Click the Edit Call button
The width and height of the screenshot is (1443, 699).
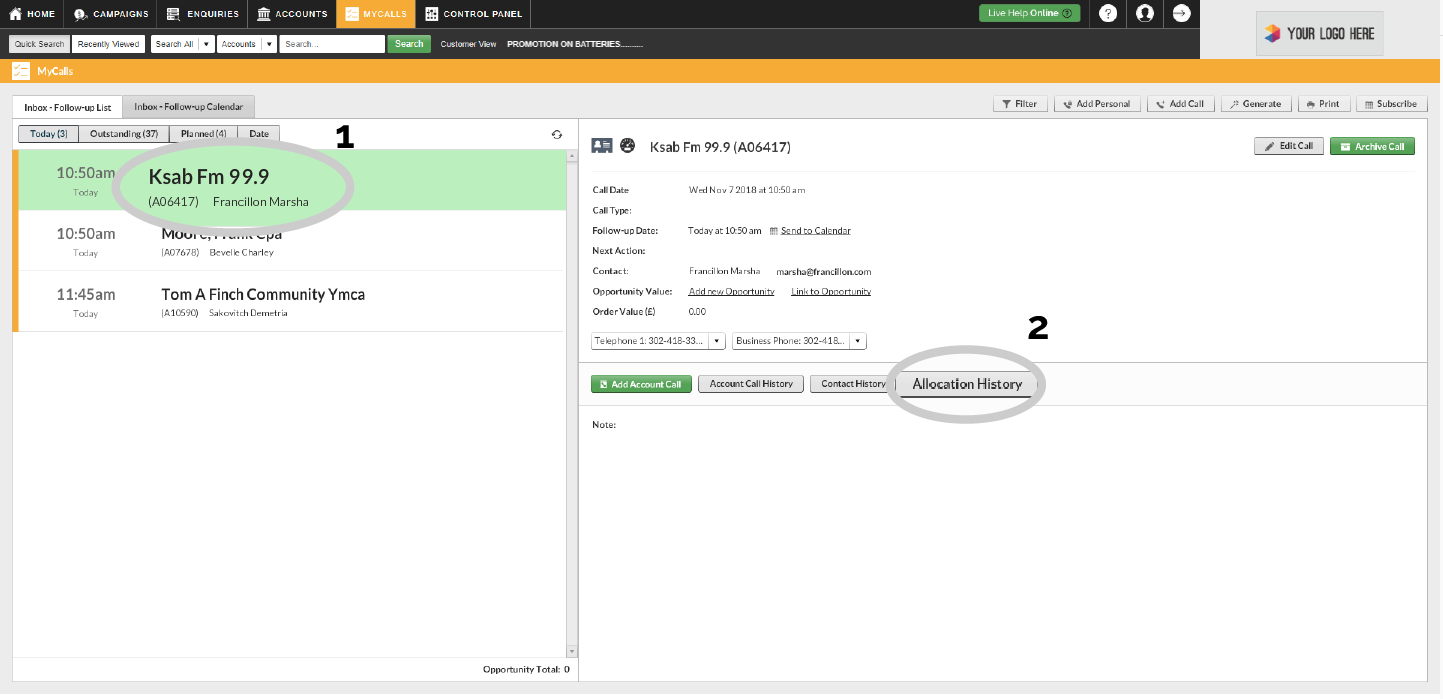(x=1289, y=146)
